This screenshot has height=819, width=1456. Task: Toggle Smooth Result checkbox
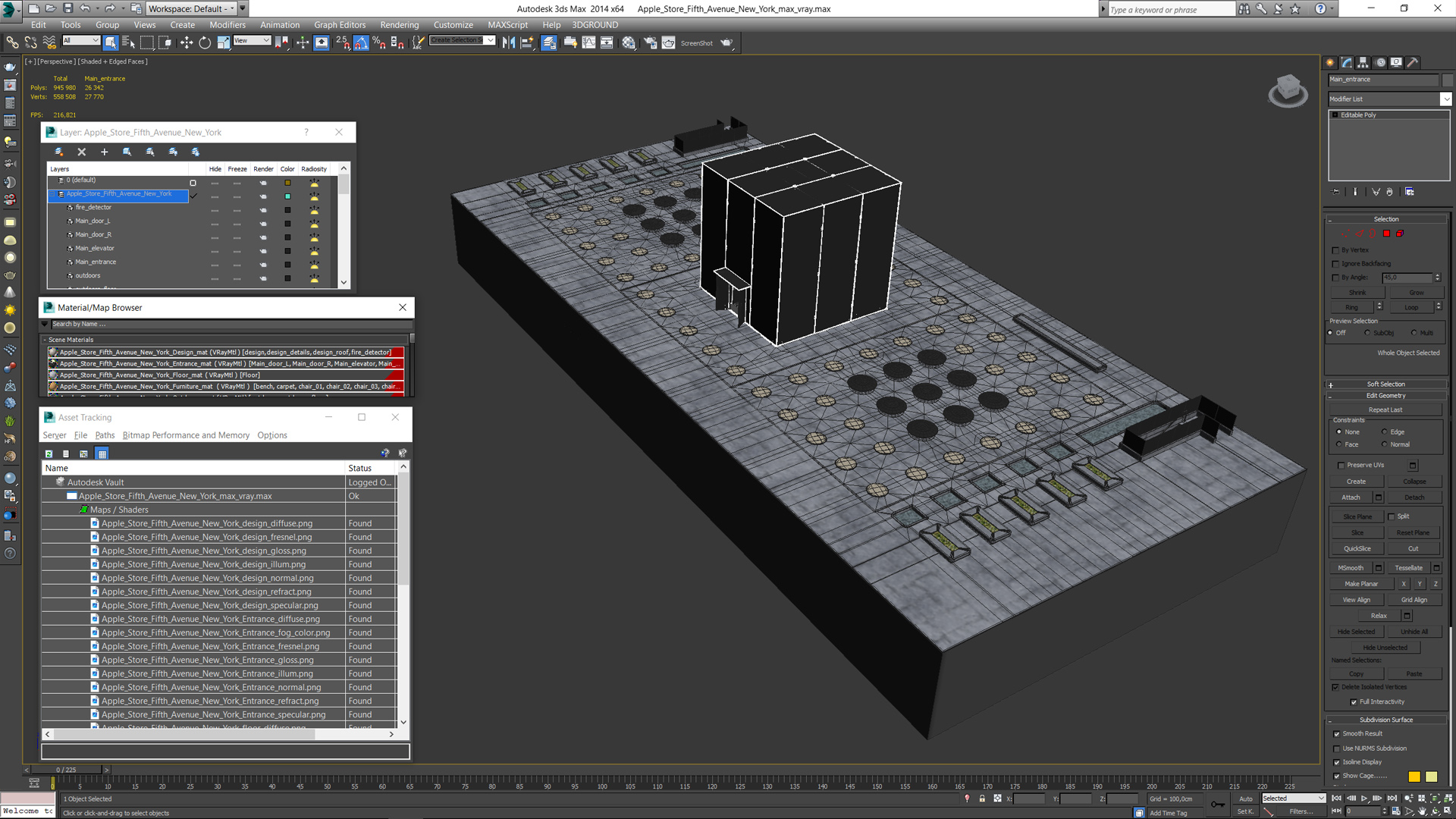pyautogui.click(x=1336, y=734)
